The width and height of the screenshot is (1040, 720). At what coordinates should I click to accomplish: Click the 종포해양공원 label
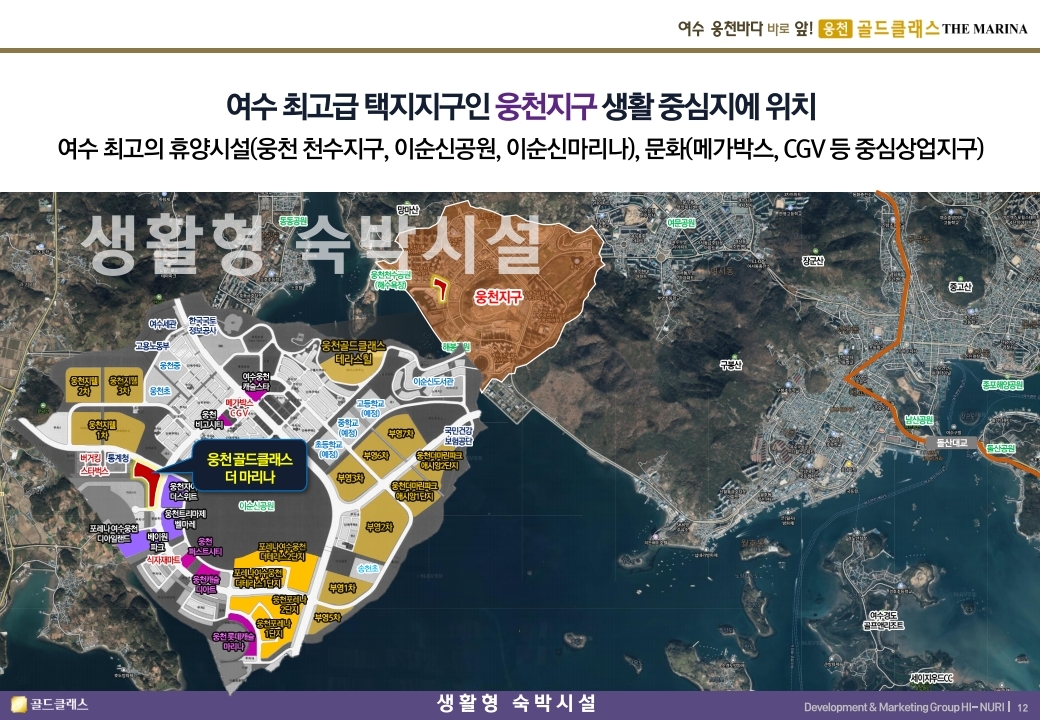[1002, 385]
